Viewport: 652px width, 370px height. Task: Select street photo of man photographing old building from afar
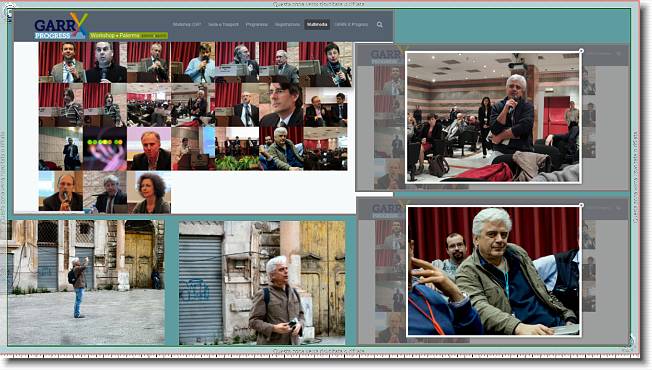click(x=86, y=282)
